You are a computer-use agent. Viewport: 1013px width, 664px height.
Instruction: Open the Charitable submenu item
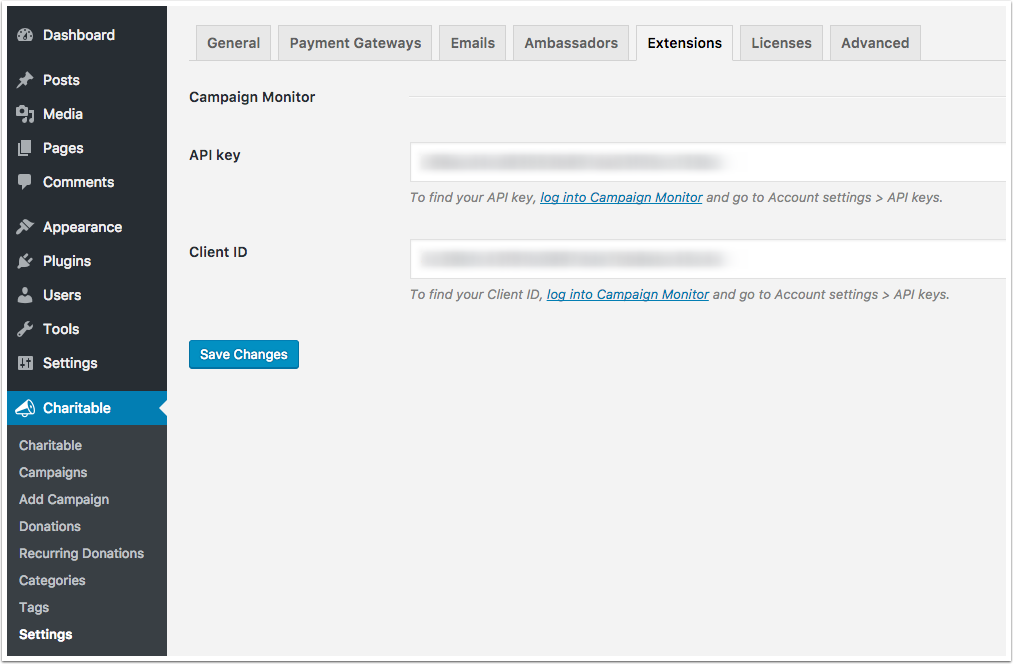[50, 446]
